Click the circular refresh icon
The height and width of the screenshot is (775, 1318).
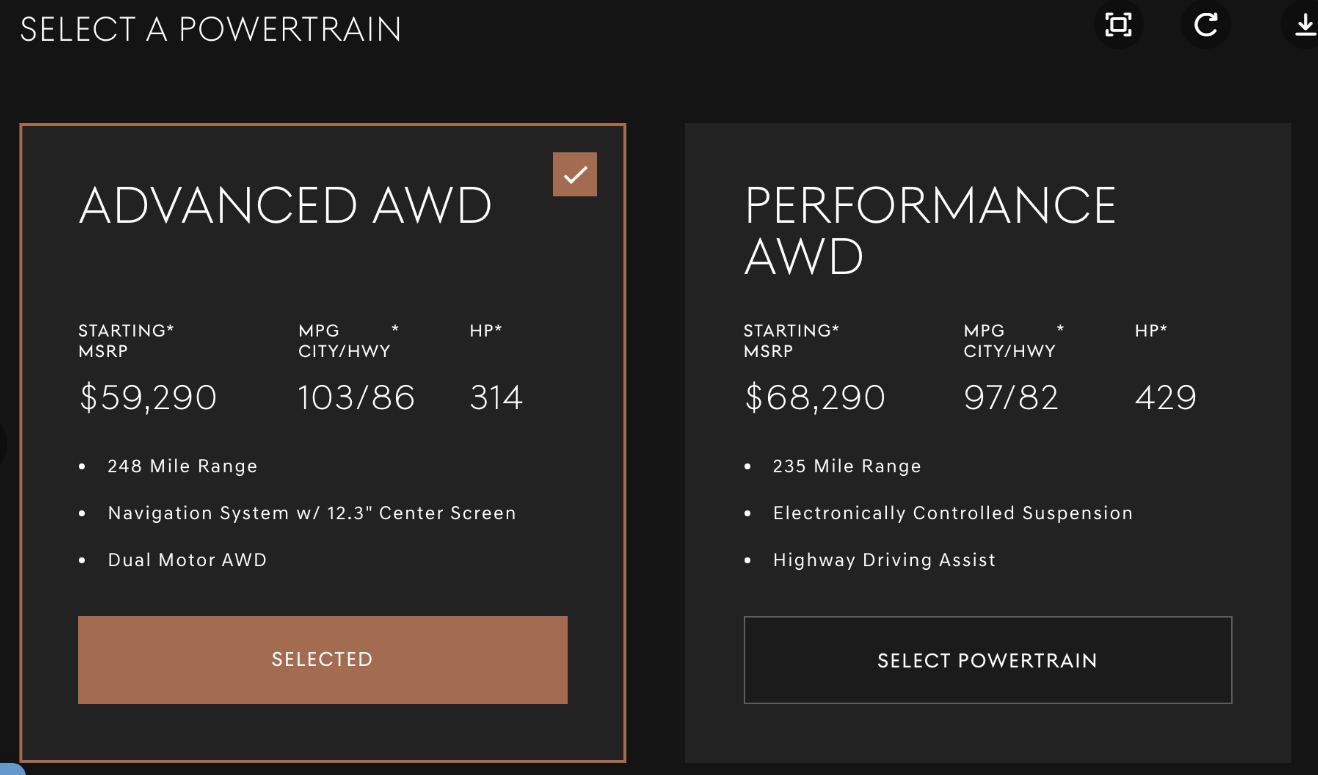point(1206,25)
